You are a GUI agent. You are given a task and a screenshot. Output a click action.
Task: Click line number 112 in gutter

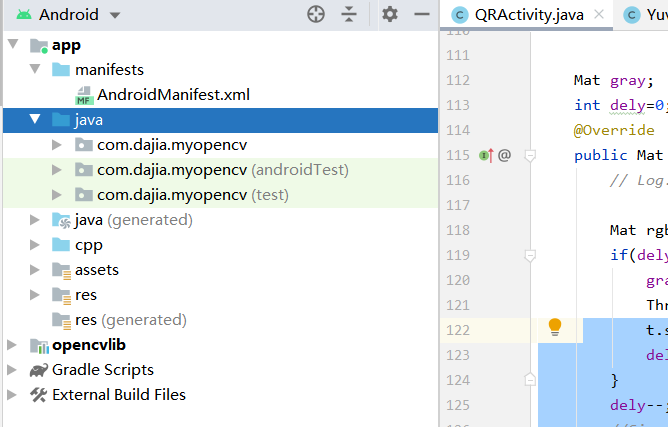(x=458, y=80)
